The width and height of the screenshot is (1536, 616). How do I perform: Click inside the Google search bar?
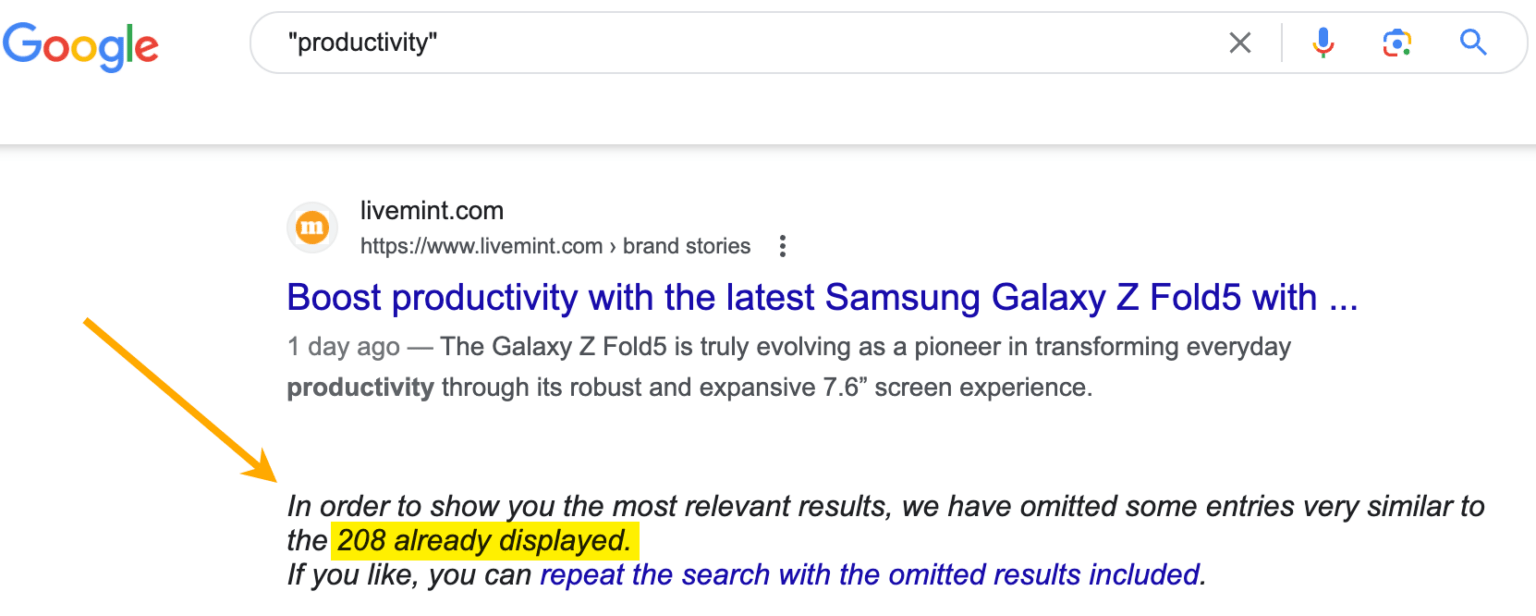tap(700, 42)
